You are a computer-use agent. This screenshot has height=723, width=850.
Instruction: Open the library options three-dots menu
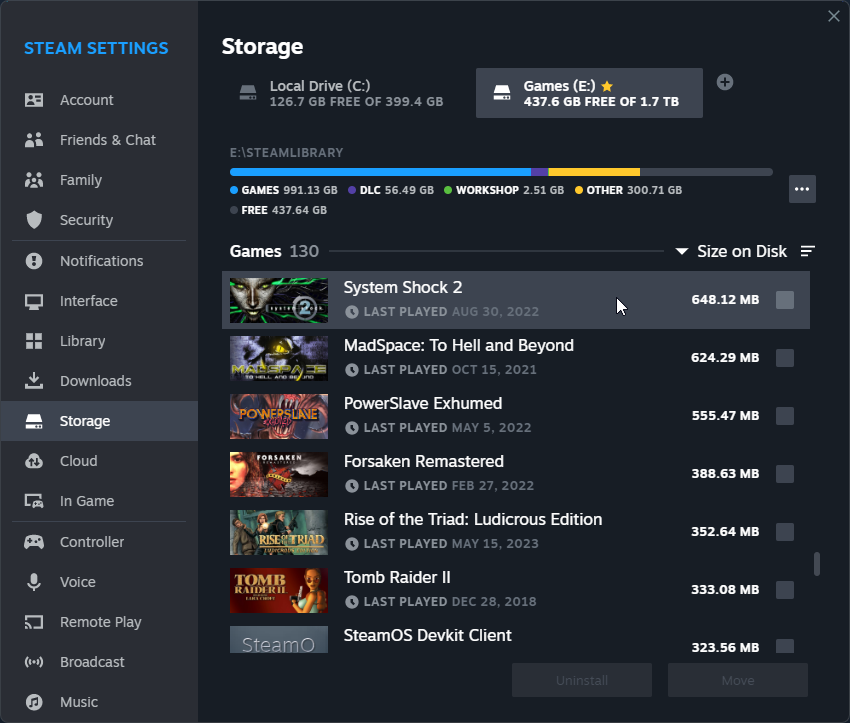[802, 189]
